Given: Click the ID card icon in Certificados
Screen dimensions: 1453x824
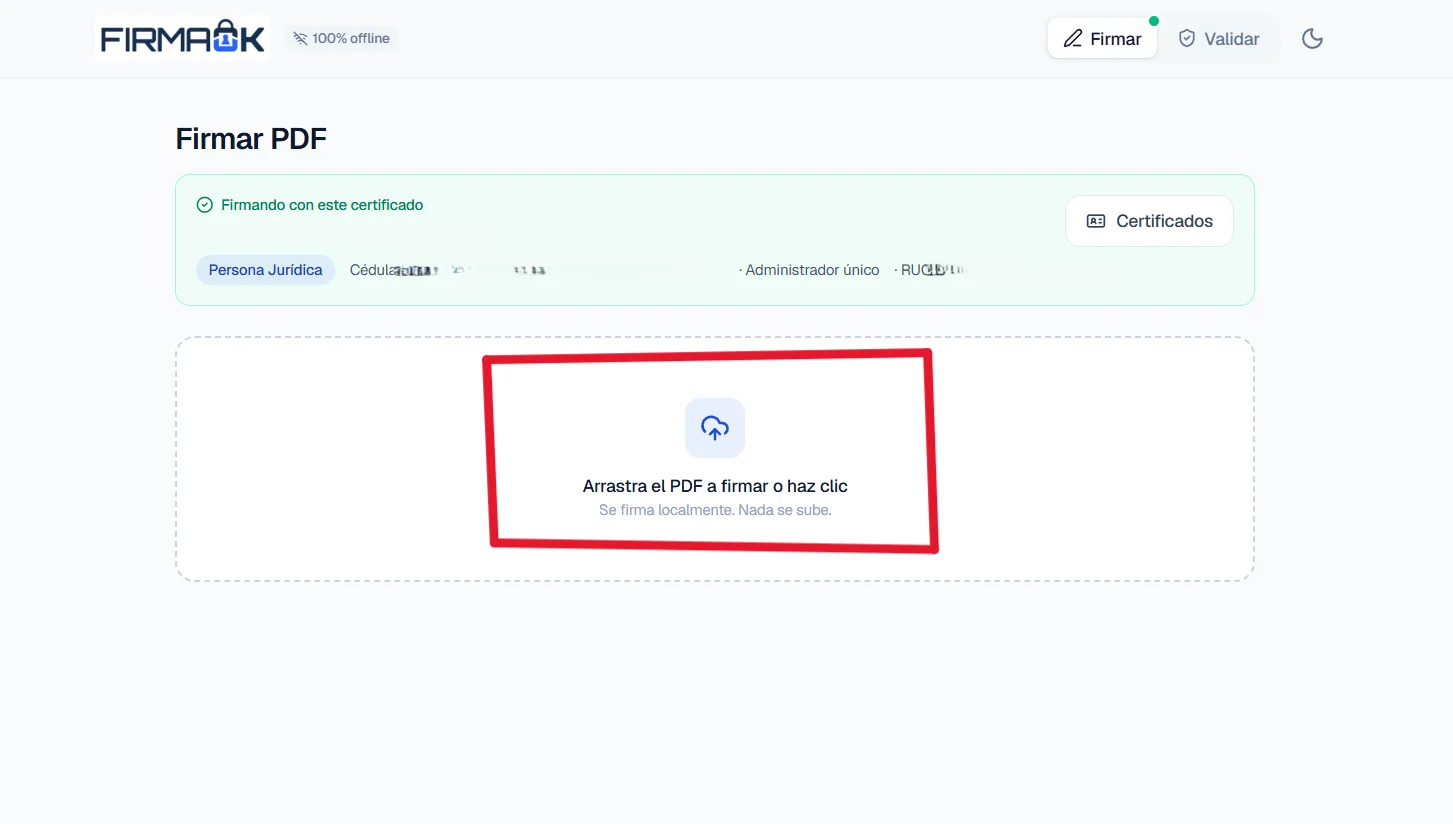Looking at the screenshot, I should (1096, 221).
